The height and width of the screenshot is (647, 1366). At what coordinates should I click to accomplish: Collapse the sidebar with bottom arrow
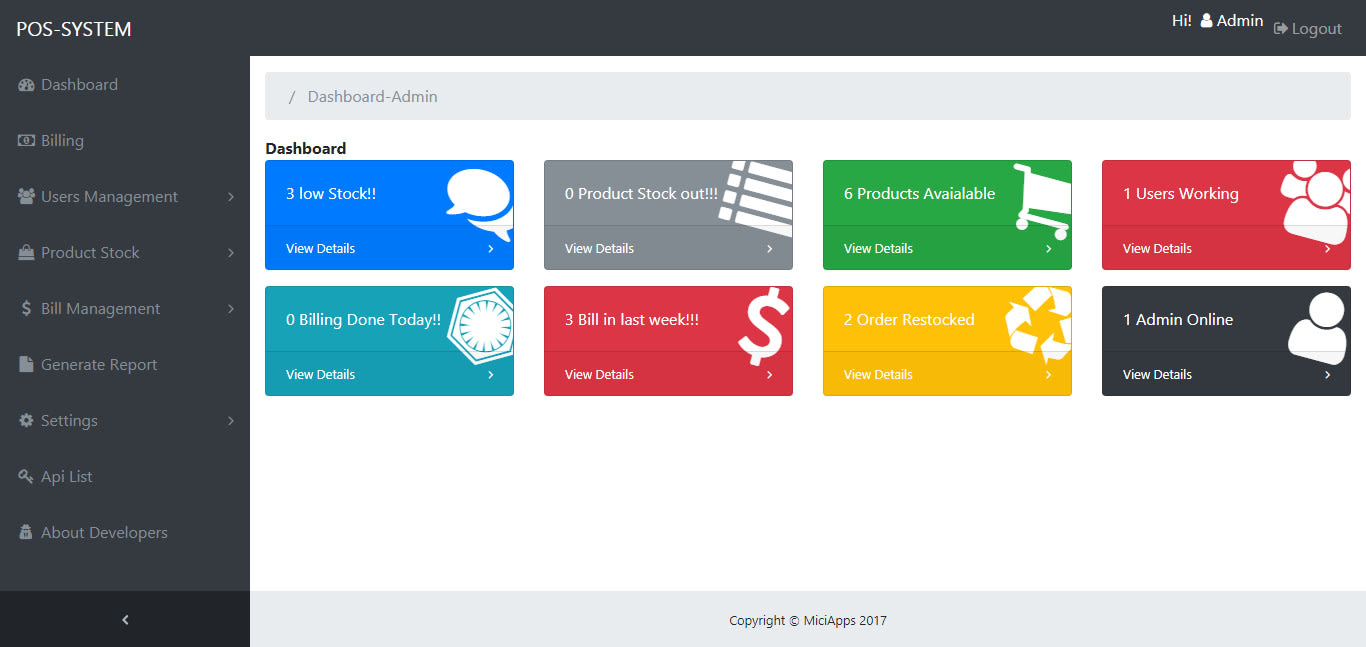(125, 620)
